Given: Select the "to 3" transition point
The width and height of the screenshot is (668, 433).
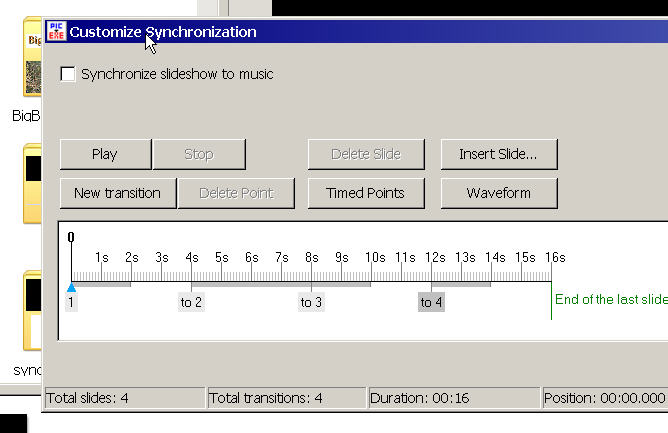Looking at the screenshot, I should point(311,302).
